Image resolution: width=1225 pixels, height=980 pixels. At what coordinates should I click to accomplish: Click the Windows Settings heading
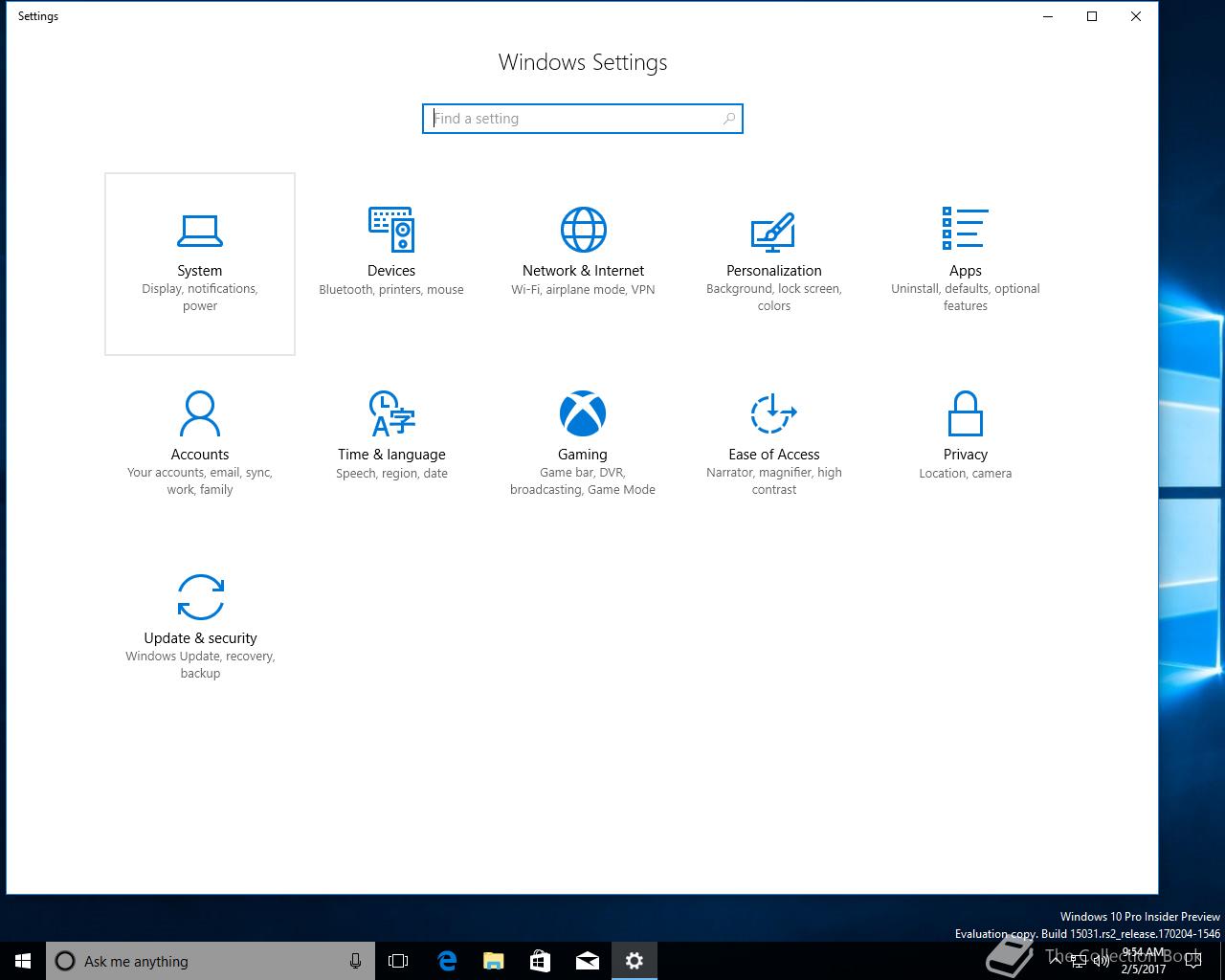click(583, 62)
